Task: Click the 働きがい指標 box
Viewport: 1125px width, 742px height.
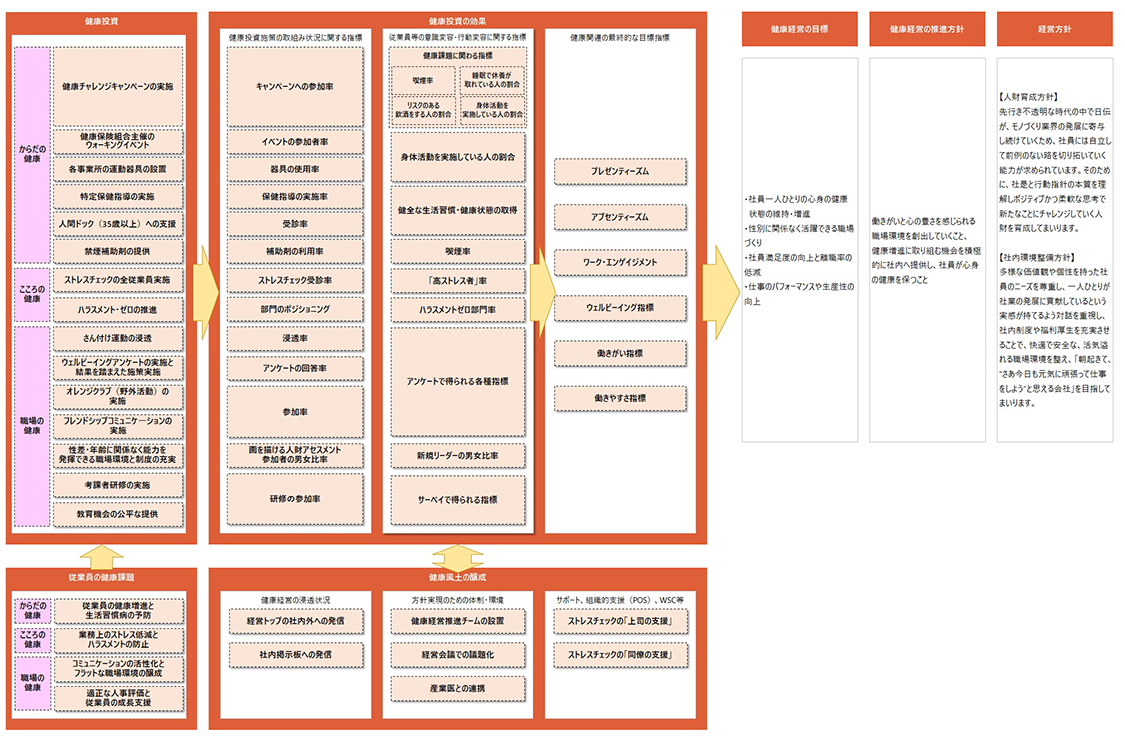Action: (620, 353)
